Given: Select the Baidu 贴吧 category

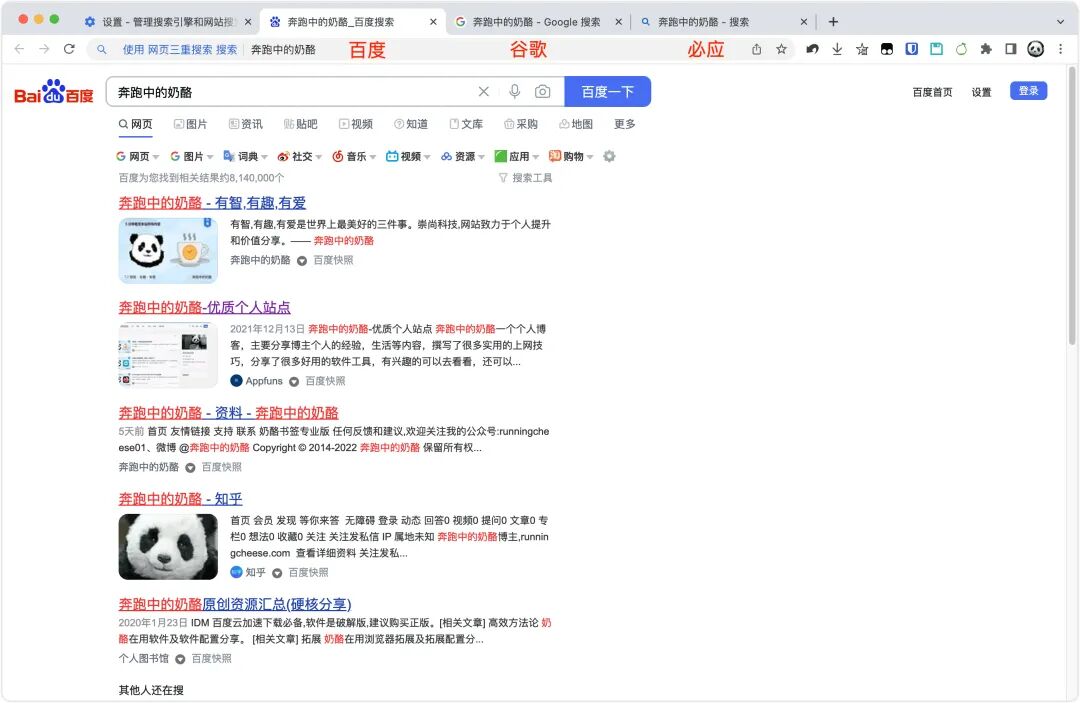Looking at the screenshot, I should (x=300, y=124).
